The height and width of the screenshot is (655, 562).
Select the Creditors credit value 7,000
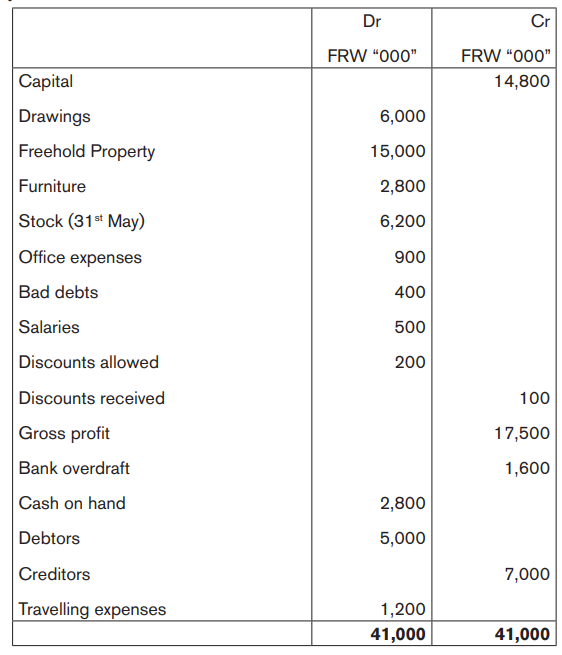coord(527,575)
